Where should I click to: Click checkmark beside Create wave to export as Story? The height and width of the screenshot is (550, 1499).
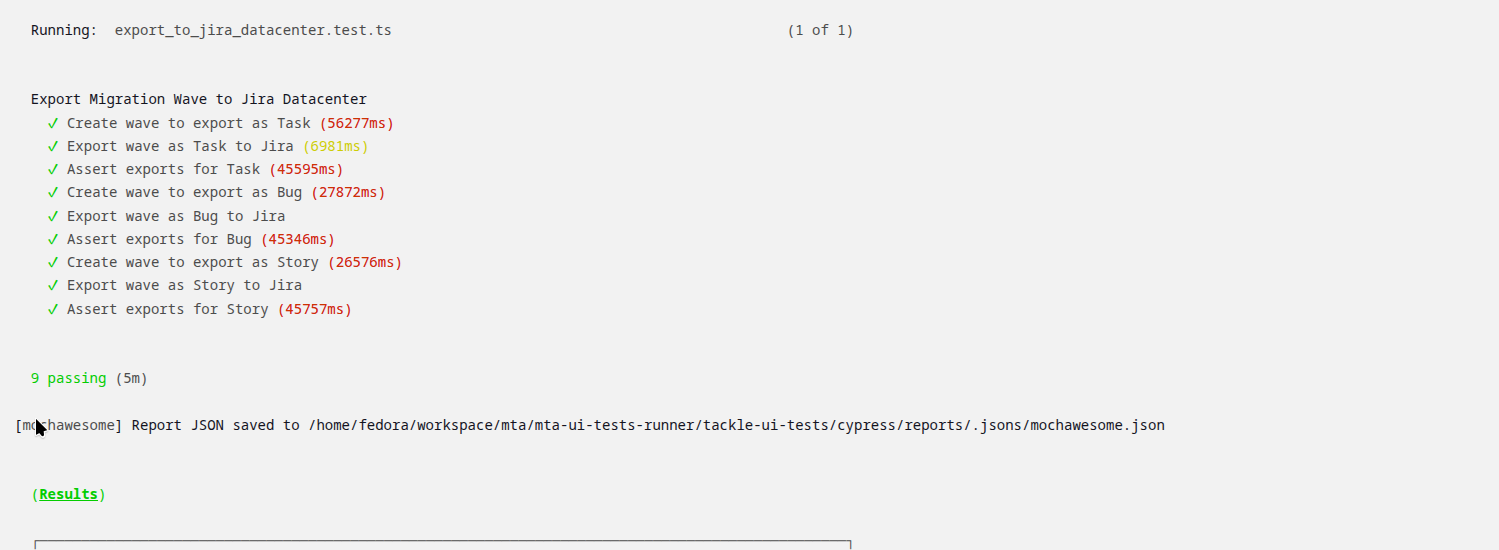pyautogui.click(x=53, y=262)
